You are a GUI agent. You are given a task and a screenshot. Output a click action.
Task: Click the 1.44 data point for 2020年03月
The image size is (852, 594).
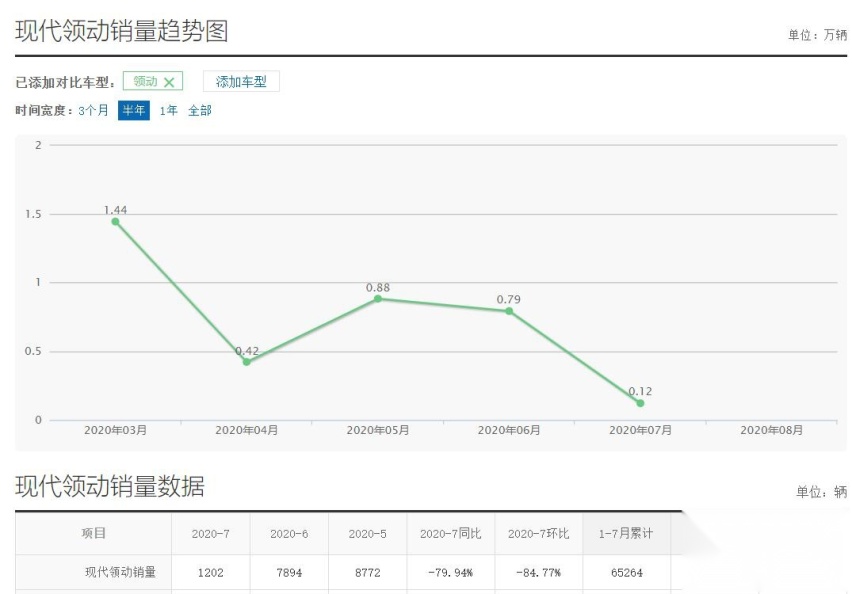[x=115, y=222]
